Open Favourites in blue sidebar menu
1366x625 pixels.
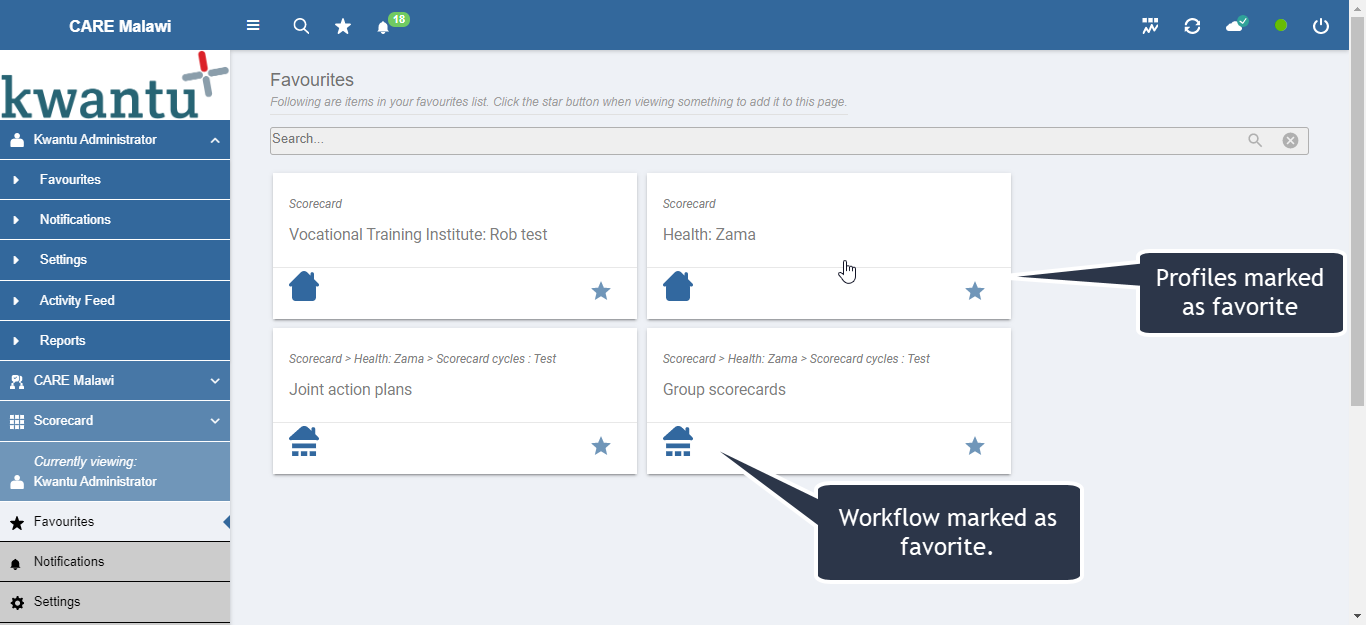point(115,180)
